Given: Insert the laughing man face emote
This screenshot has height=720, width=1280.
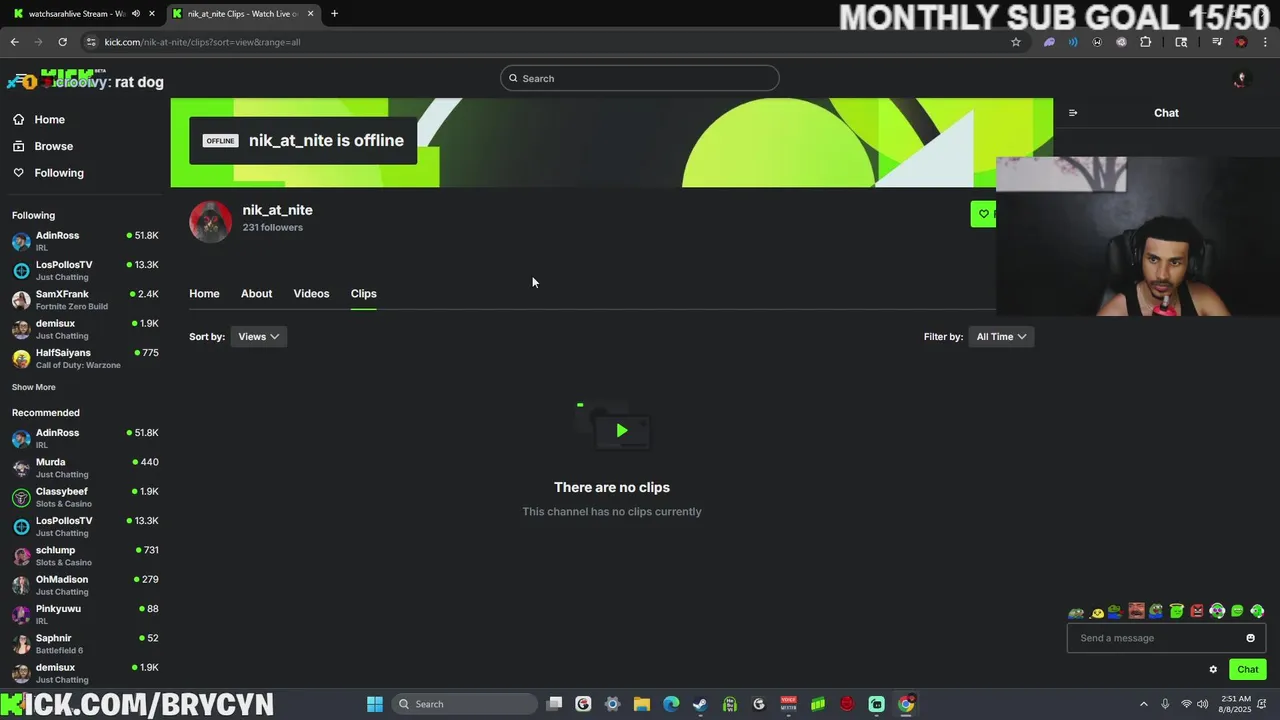Looking at the screenshot, I should click(1136, 611).
